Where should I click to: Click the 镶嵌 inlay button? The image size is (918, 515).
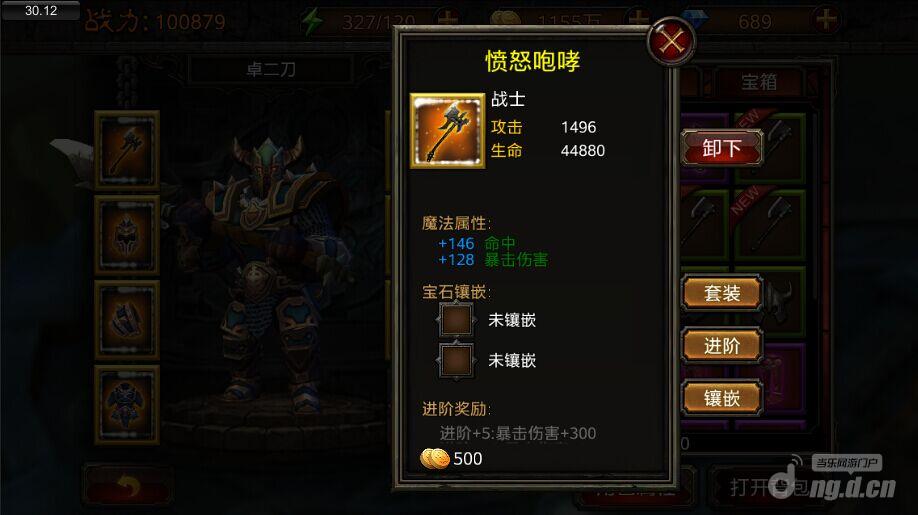point(722,398)
